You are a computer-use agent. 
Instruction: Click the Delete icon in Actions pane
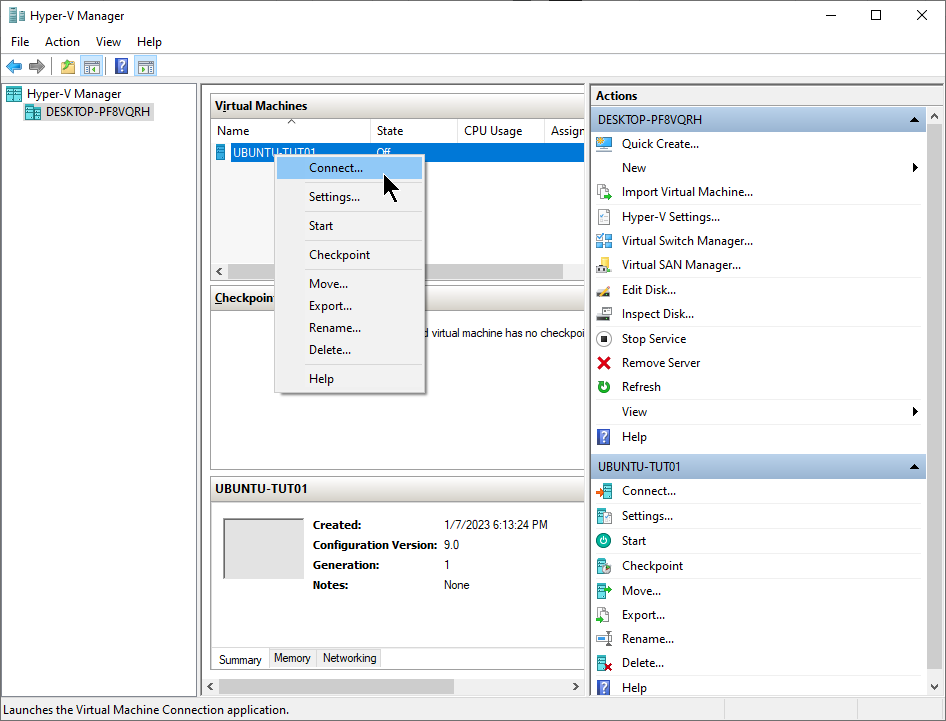[x=604, y=663]
